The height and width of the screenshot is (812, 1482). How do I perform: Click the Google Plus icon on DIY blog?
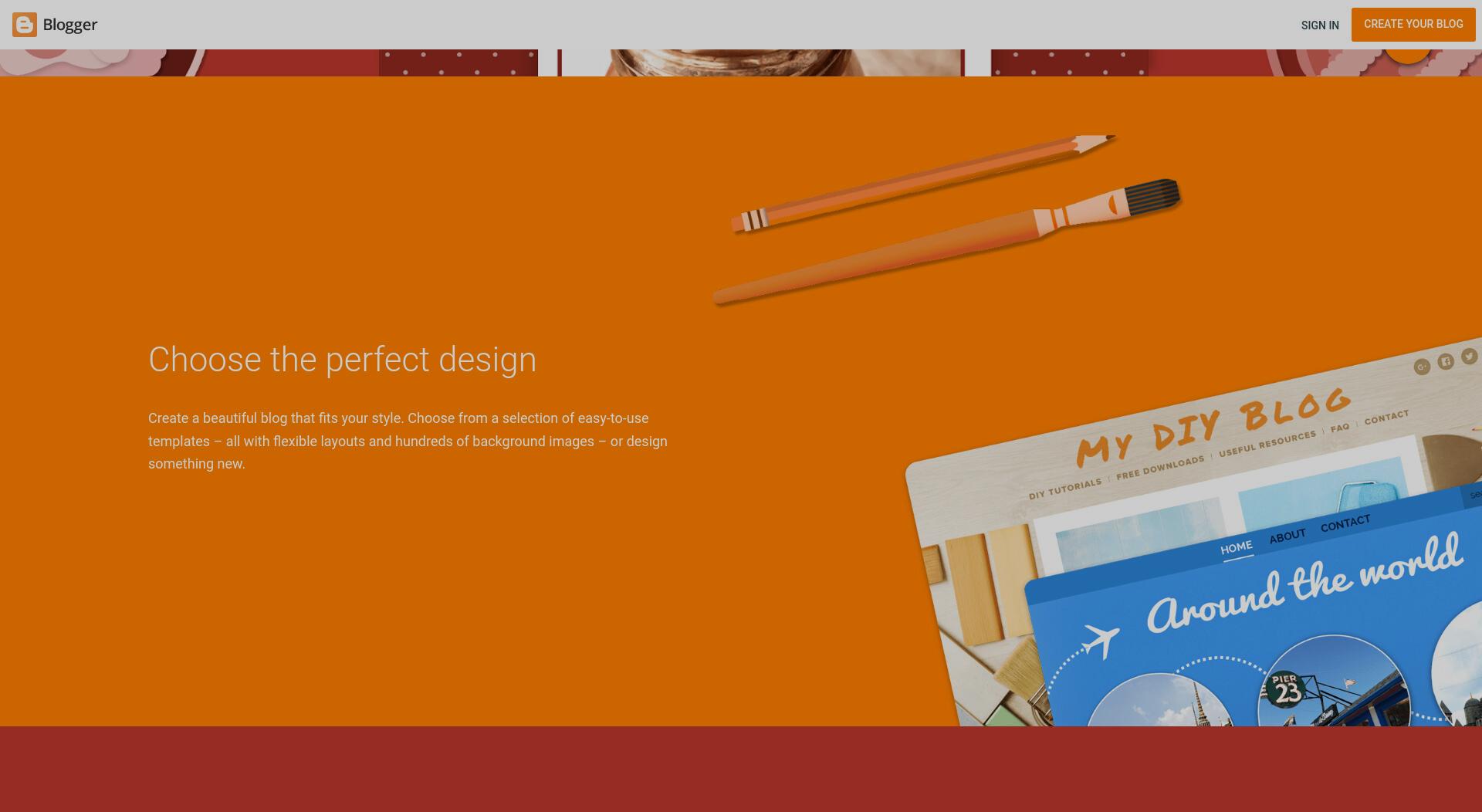coord(1422,367)
